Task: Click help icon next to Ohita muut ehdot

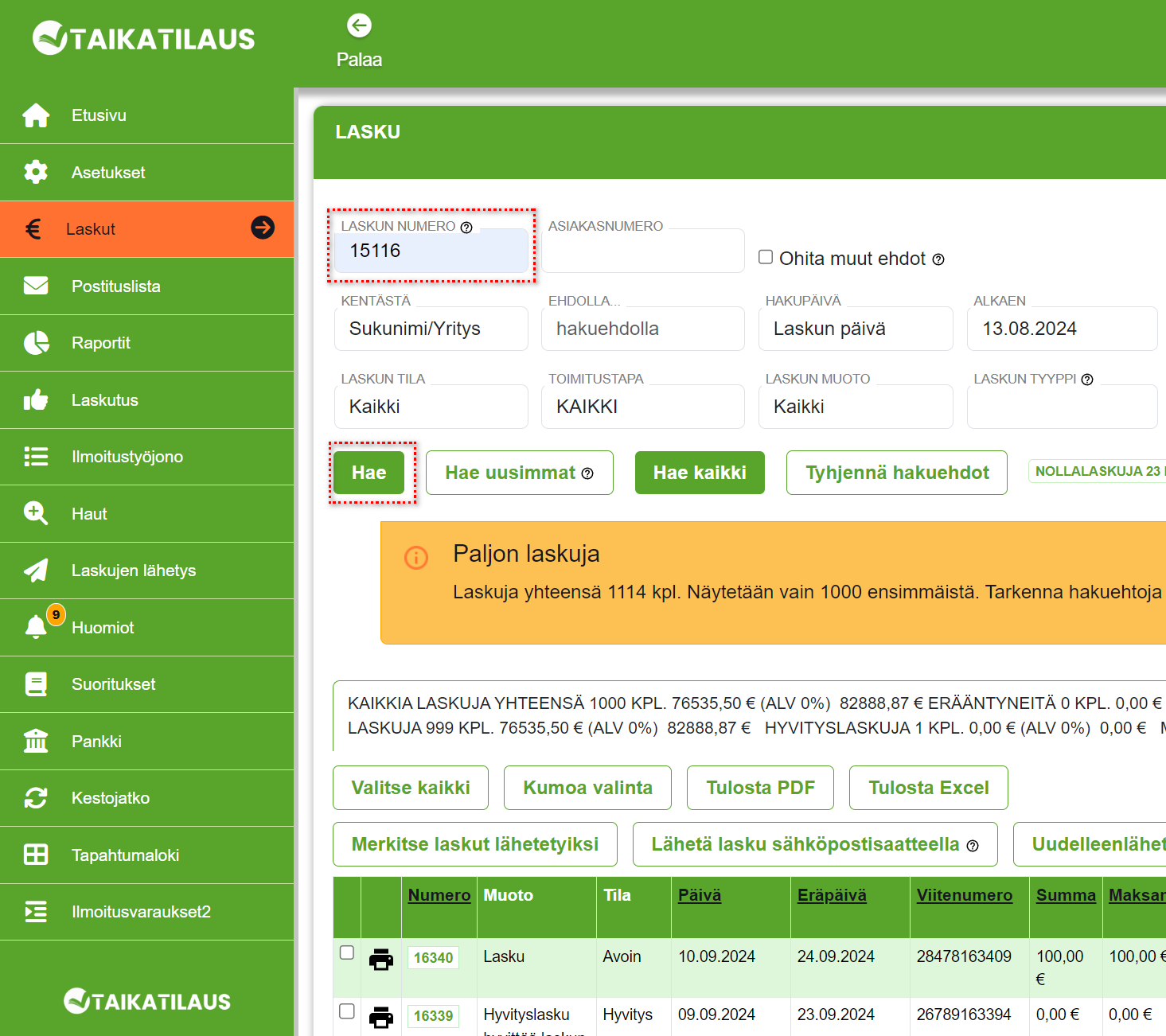Action: click(x=938, y=259)
